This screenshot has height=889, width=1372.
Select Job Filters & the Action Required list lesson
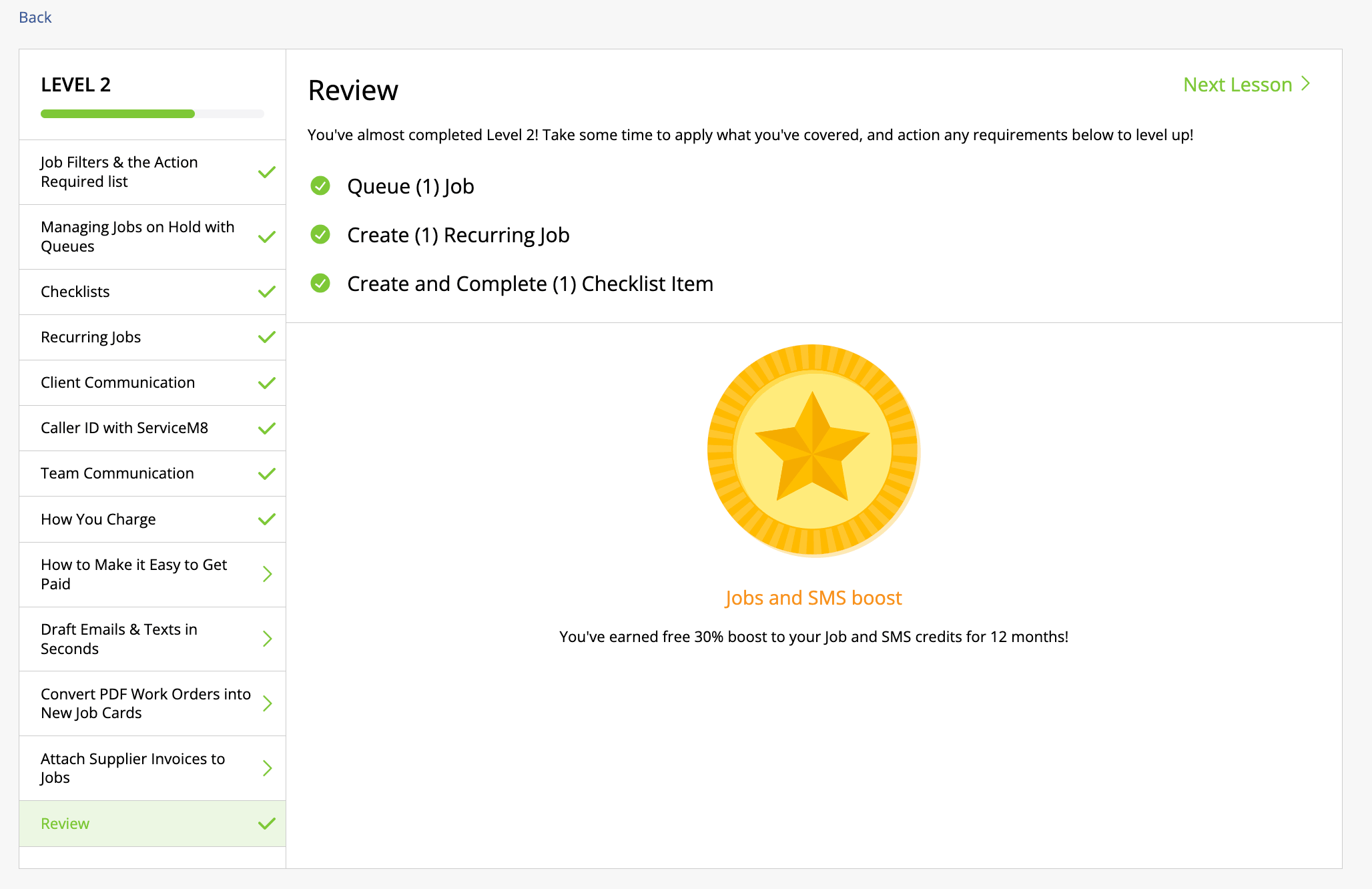tap(119, 172)
